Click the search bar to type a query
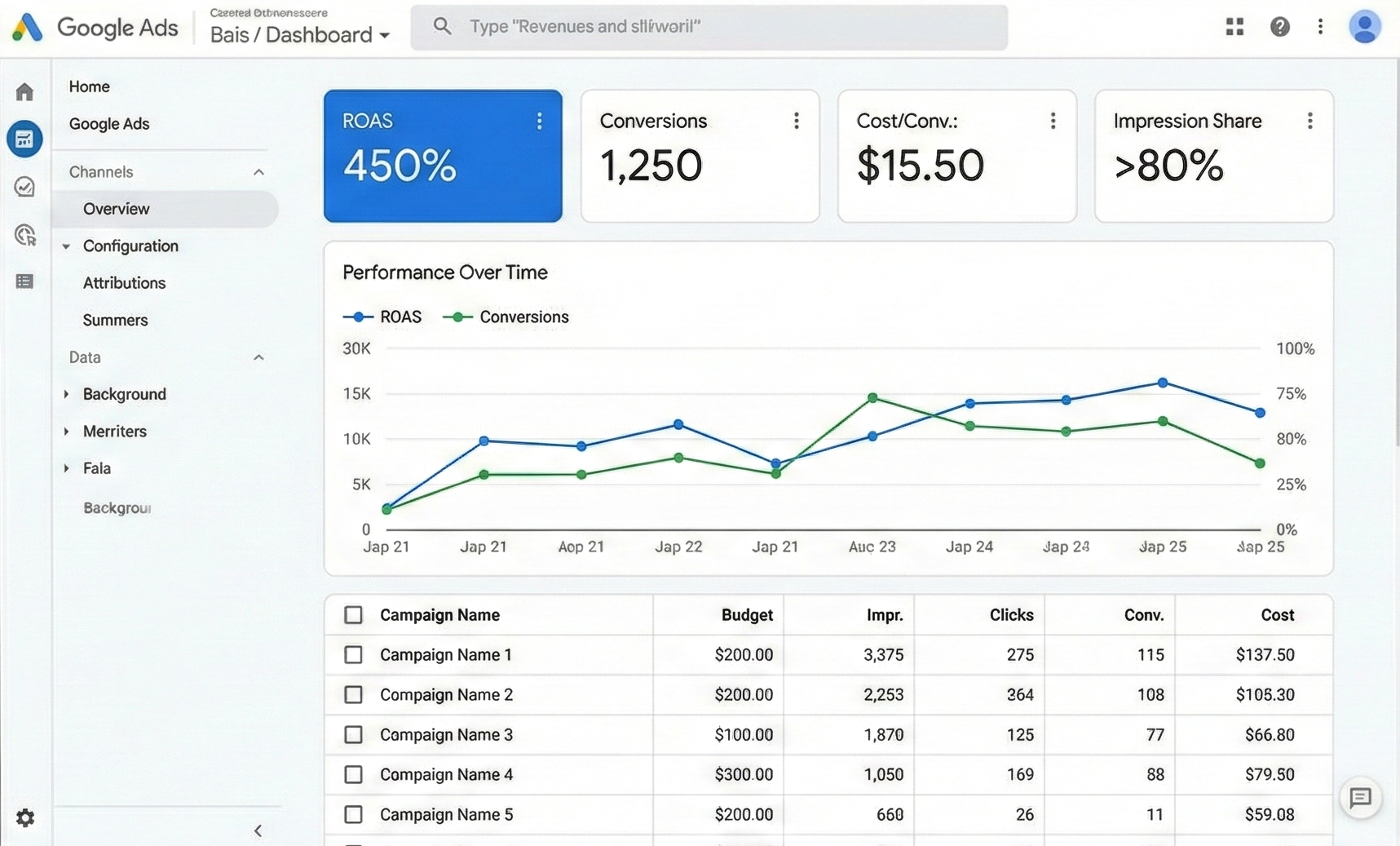 pos(708,26)
